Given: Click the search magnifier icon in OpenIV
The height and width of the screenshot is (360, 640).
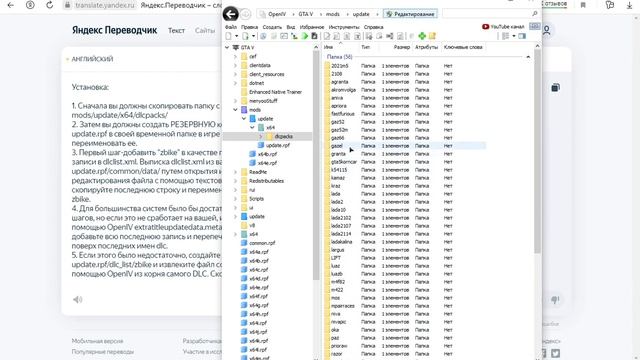Looking at the screenshot, I should click(x=534, y=14).
